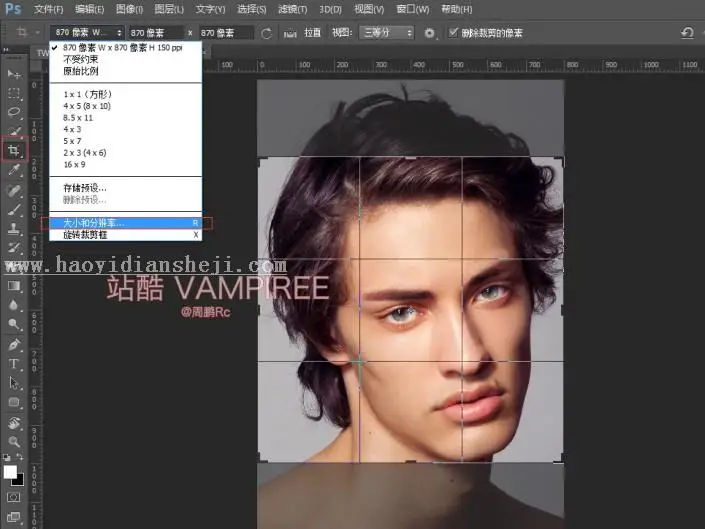Viewport: 705px width, 529px height.
Task: Open the 3D(D) menu
Action: (330, 9)
